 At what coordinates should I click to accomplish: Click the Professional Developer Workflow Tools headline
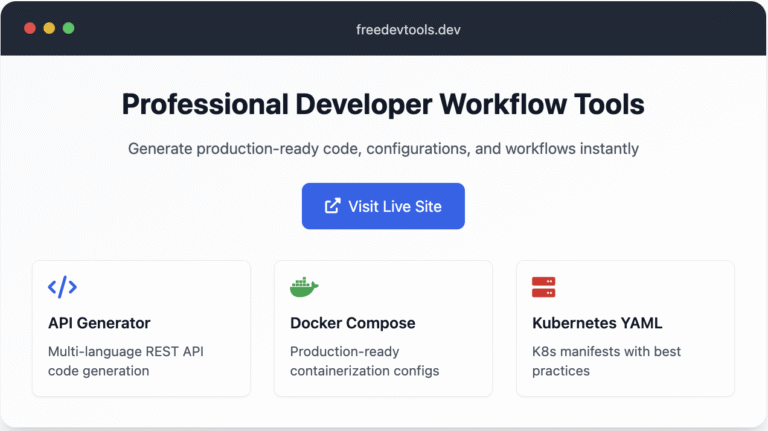click(x=383, y=104)
